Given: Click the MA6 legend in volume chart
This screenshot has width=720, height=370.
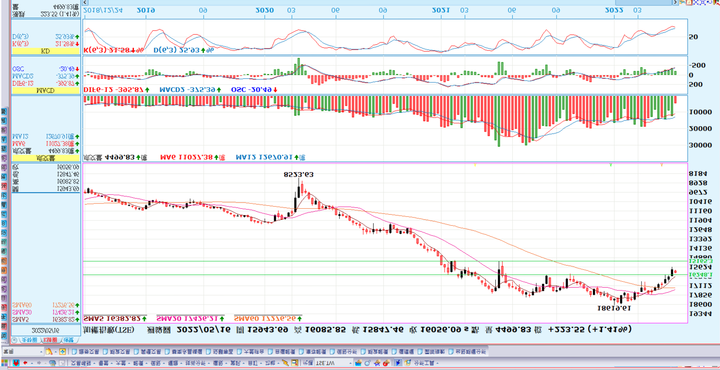Looking at the screenshot, I should tap(192, 157).
